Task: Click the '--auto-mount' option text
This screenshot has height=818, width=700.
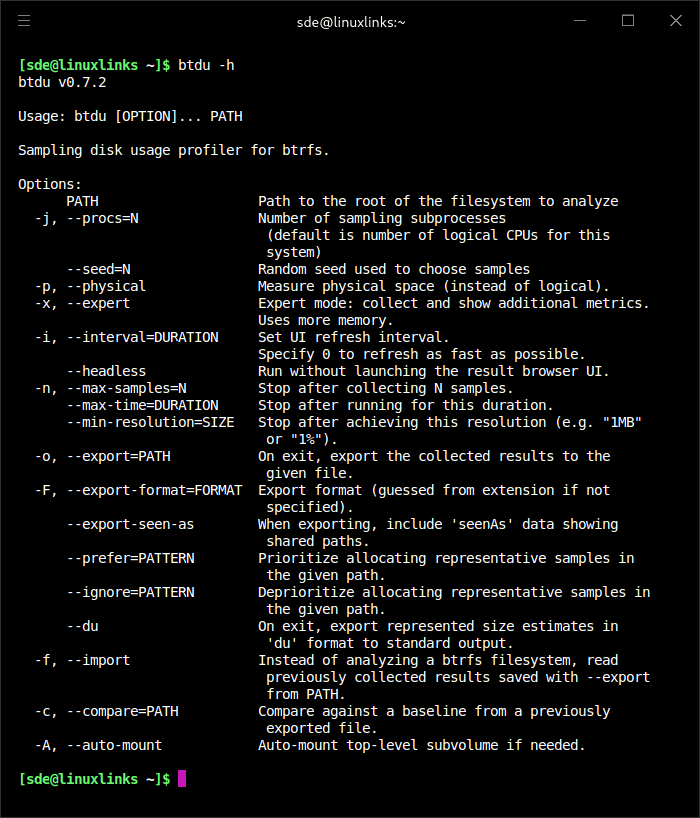Action: tap(114, 745)
